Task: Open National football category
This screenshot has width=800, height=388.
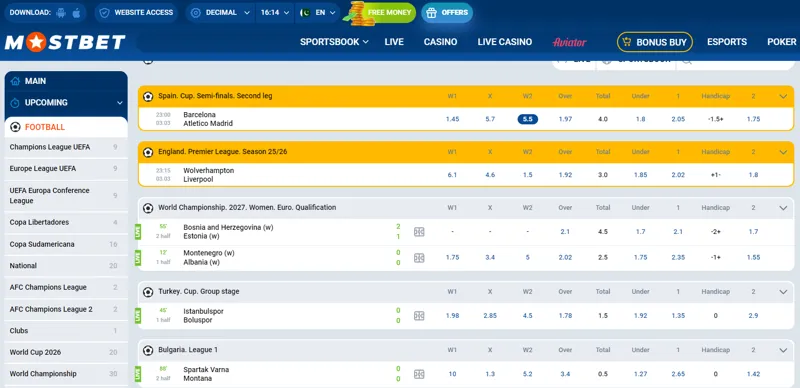Action: tap(66, 266)
